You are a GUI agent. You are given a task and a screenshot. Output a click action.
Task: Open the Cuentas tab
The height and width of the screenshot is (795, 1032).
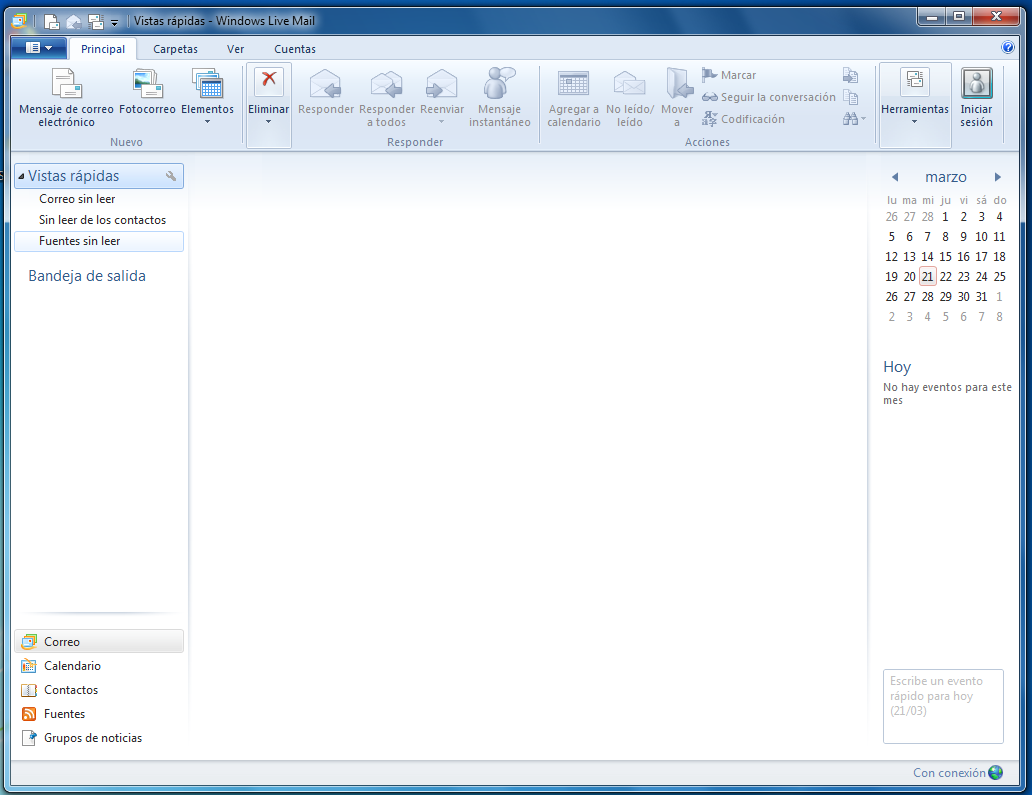point(295,49)
